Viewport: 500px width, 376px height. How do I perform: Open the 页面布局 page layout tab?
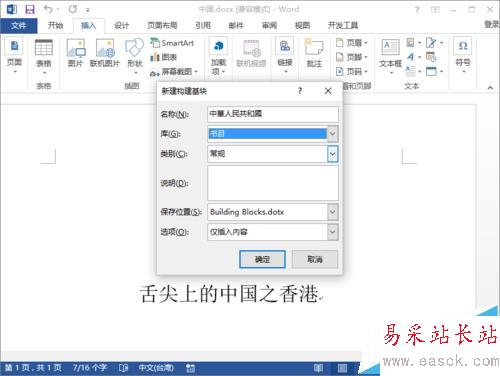(162, 25)
